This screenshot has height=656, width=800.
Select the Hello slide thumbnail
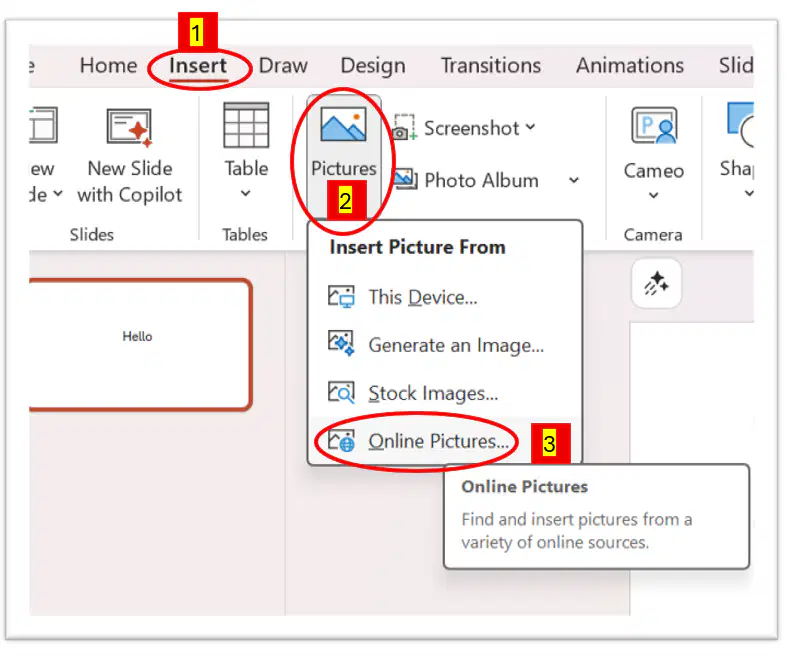(x=140, y=344)
